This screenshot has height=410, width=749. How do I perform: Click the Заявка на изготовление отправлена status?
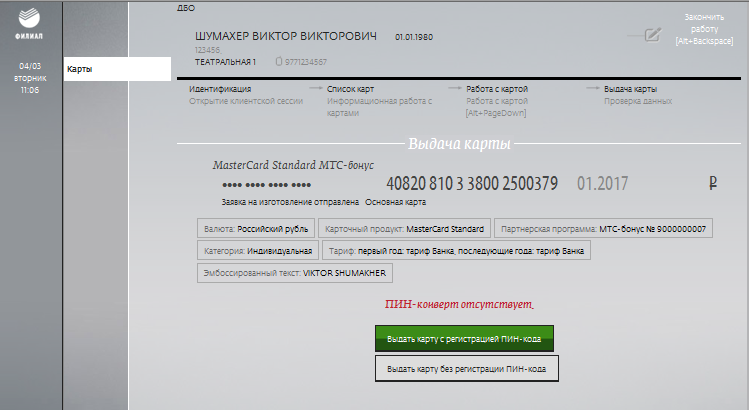click(290, 202)
